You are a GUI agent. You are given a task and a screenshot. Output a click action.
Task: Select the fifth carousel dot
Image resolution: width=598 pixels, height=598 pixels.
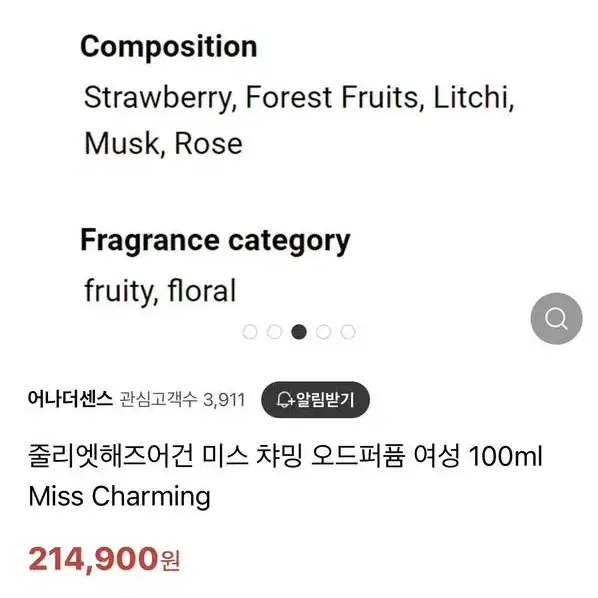click(x=348, y=332)
